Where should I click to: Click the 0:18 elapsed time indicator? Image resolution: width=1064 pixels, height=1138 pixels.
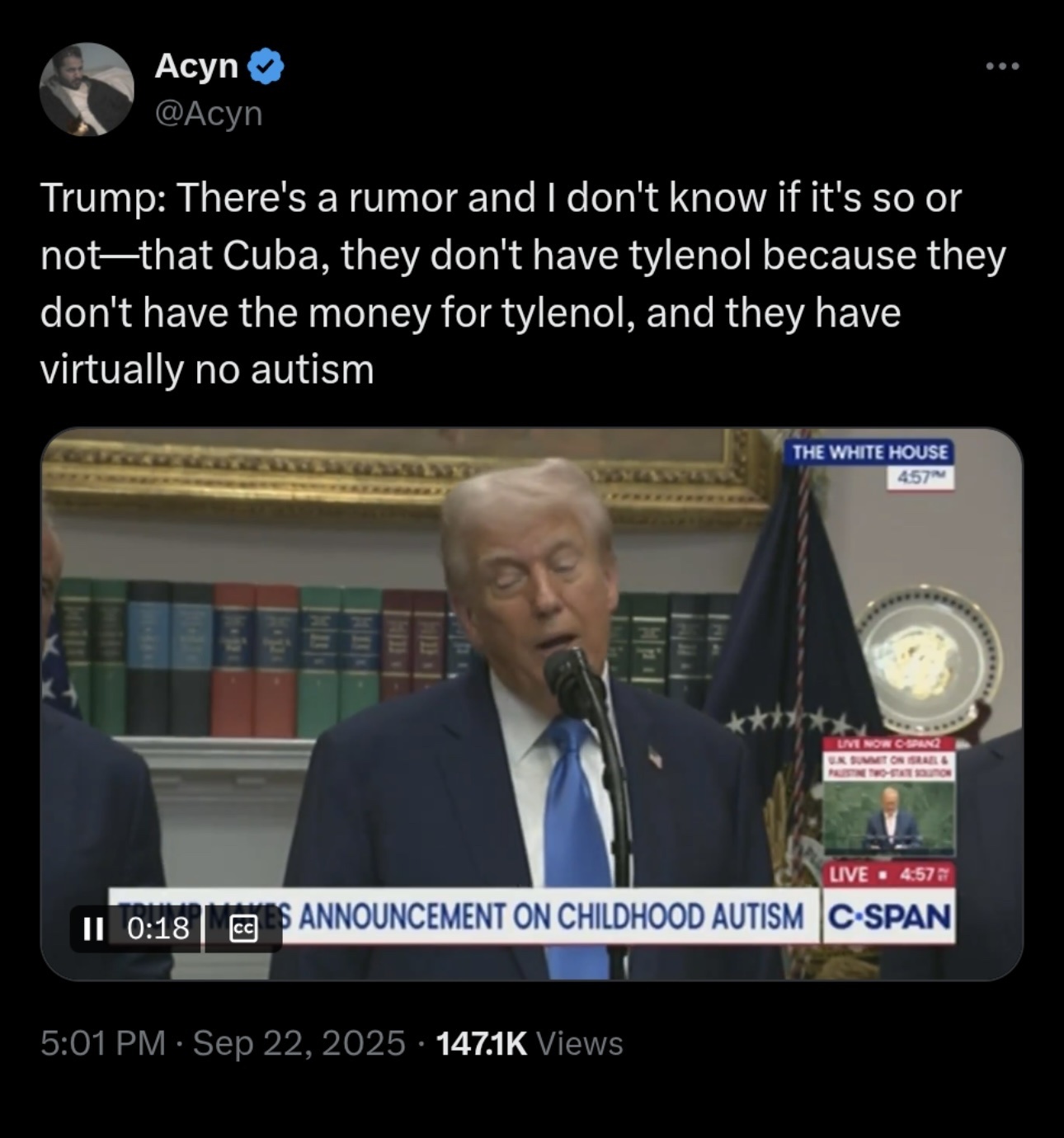coord(159,929)
